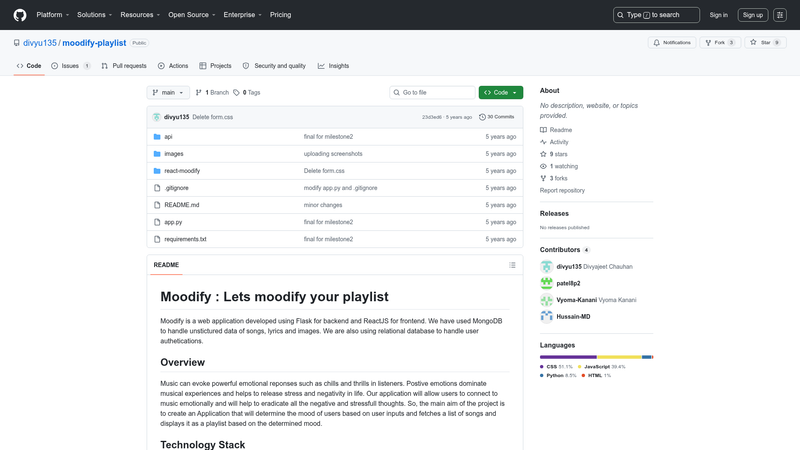Open the react-moodify folder
The image size is (800, 450).
182,171
